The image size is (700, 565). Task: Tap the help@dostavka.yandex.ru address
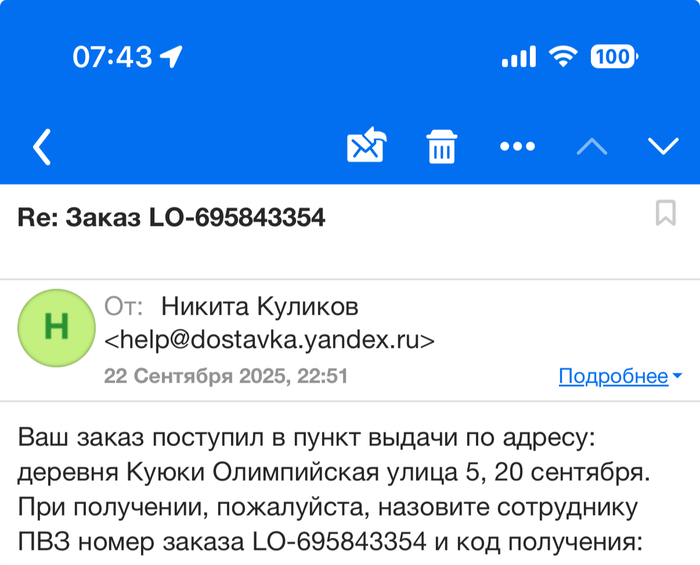click(270, 340)
